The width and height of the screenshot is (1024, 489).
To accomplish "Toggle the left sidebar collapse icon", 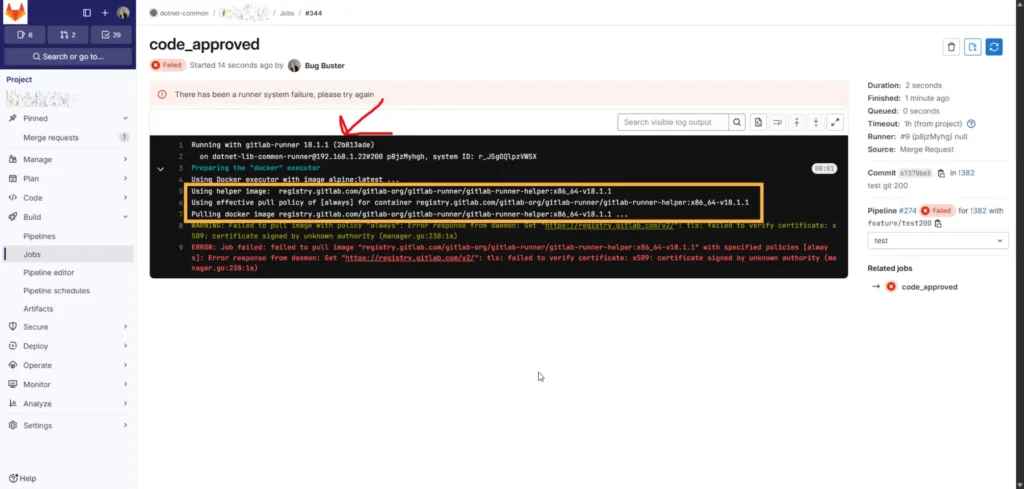I will click(86, 13).
